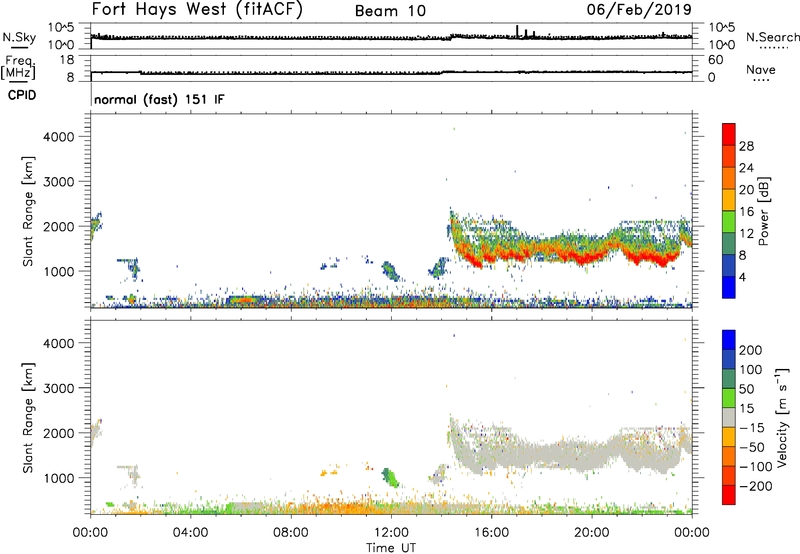Click the '4000' tick on power panel
The image size is (800, 554).
tap(59, 137)
